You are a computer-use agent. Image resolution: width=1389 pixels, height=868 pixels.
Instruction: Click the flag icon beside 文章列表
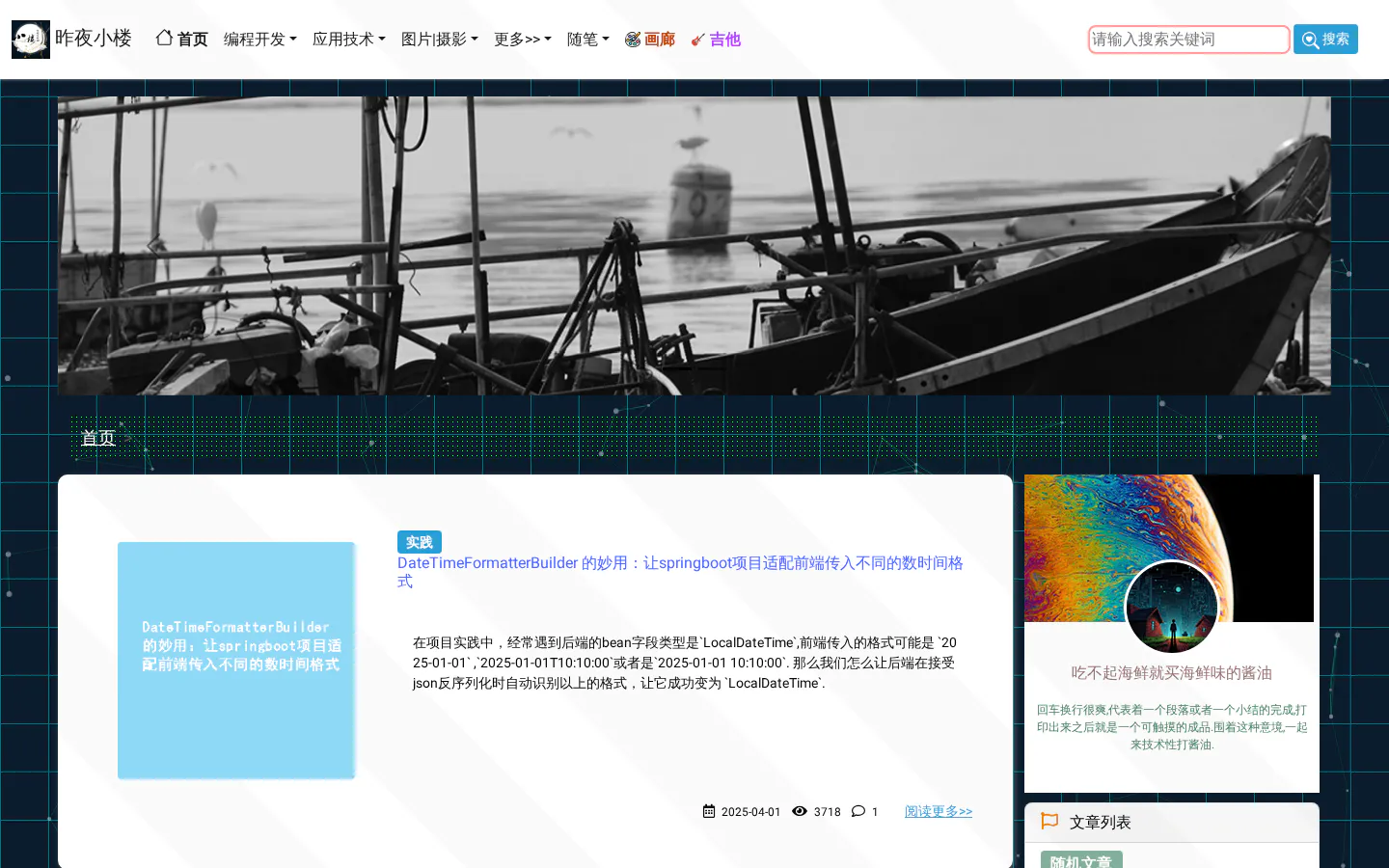1050,821
